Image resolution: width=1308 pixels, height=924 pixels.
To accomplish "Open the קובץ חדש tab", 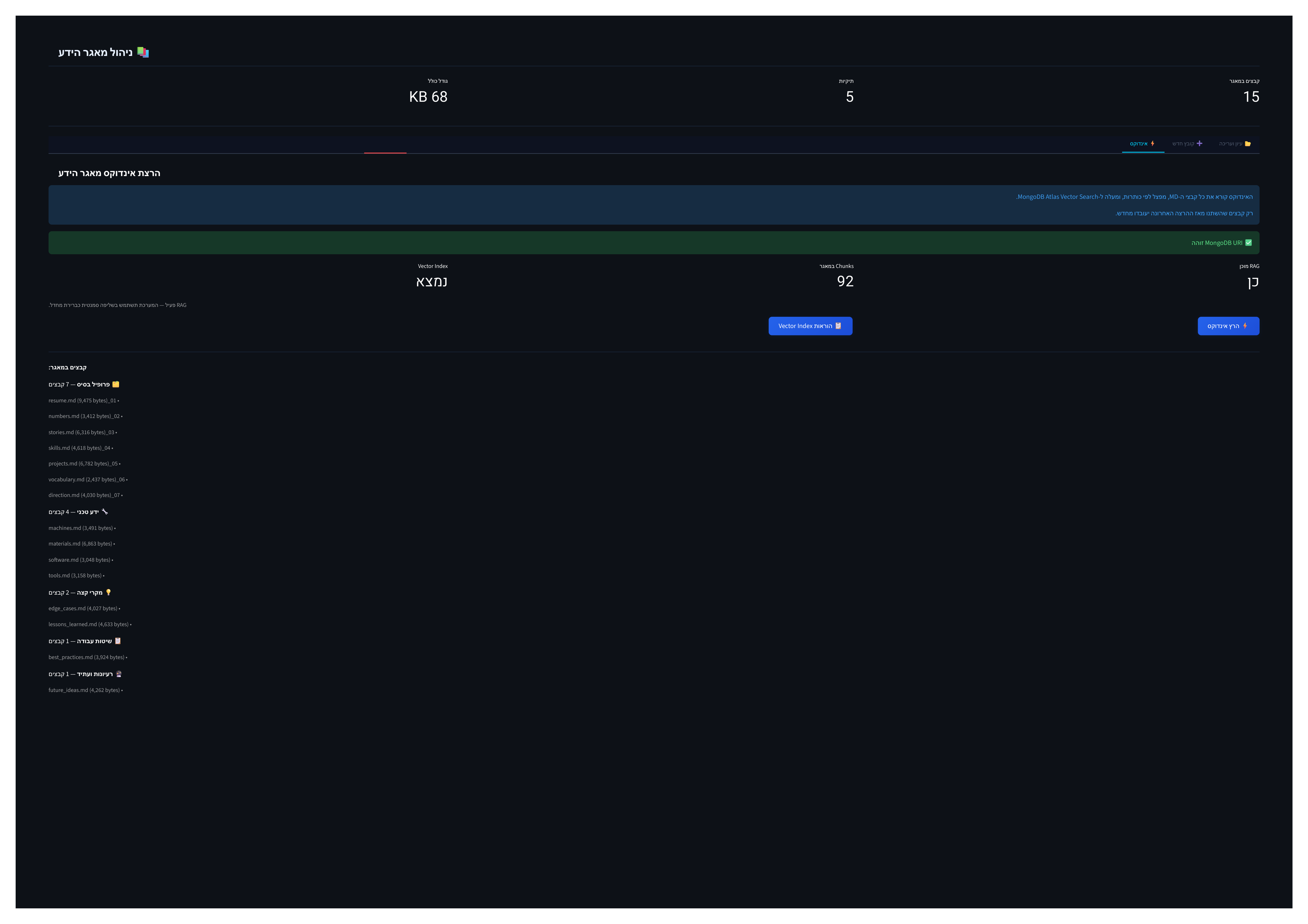I will click(1187, 143).
